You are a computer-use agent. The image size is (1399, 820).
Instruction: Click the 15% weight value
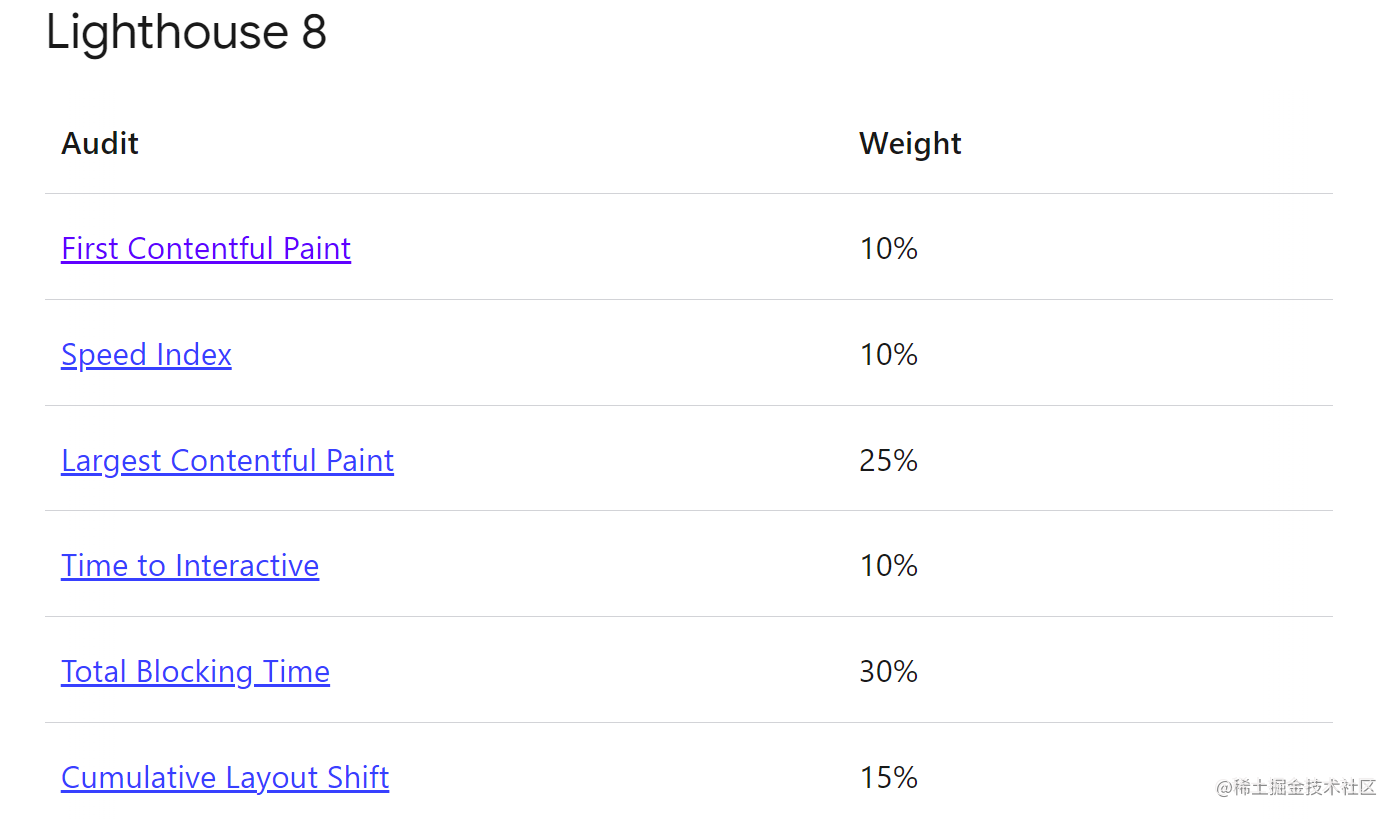(888, 777)
